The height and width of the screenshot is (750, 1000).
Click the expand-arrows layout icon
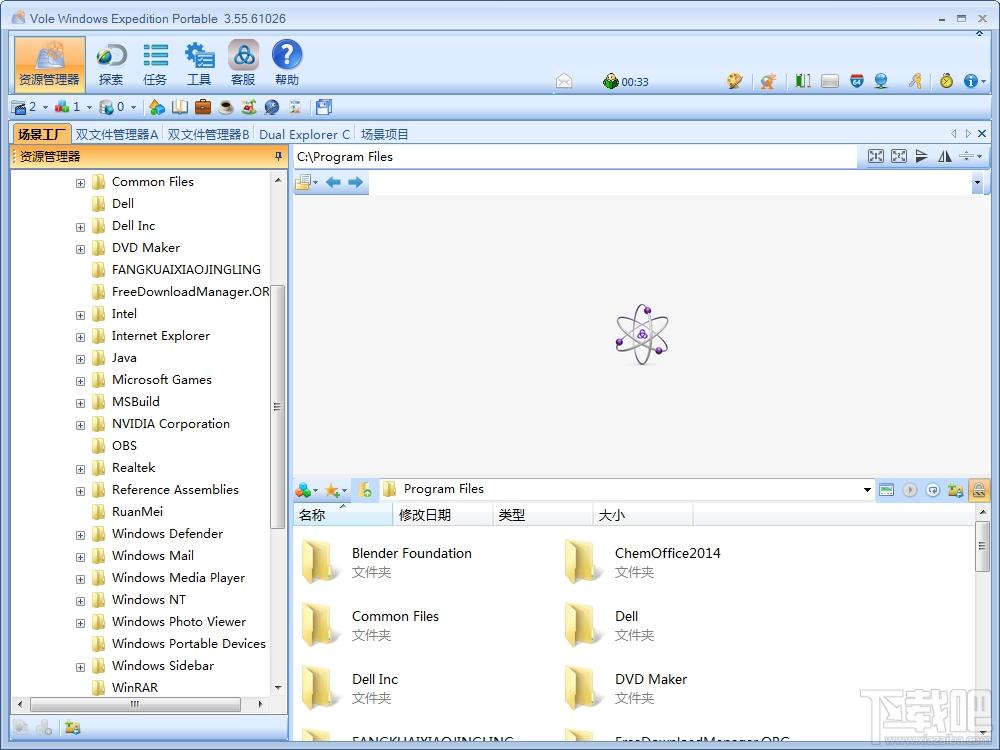[x=899, y=156]
